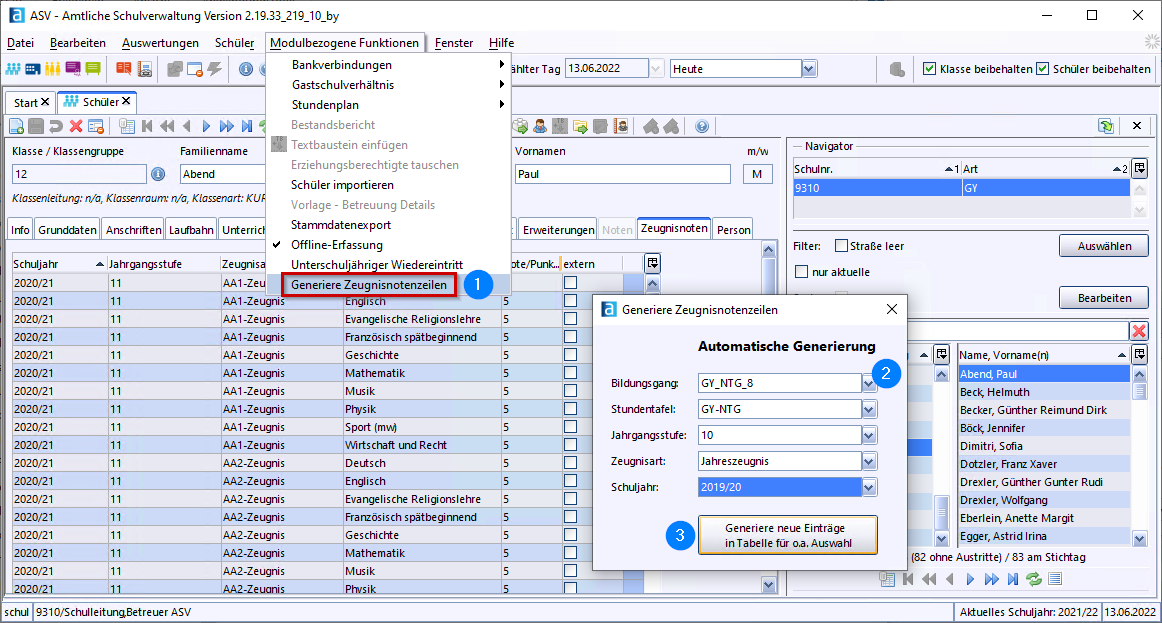Click the dark blue Klassen toolbar icon
1162x623 pixels.
[x=33, y=69]
